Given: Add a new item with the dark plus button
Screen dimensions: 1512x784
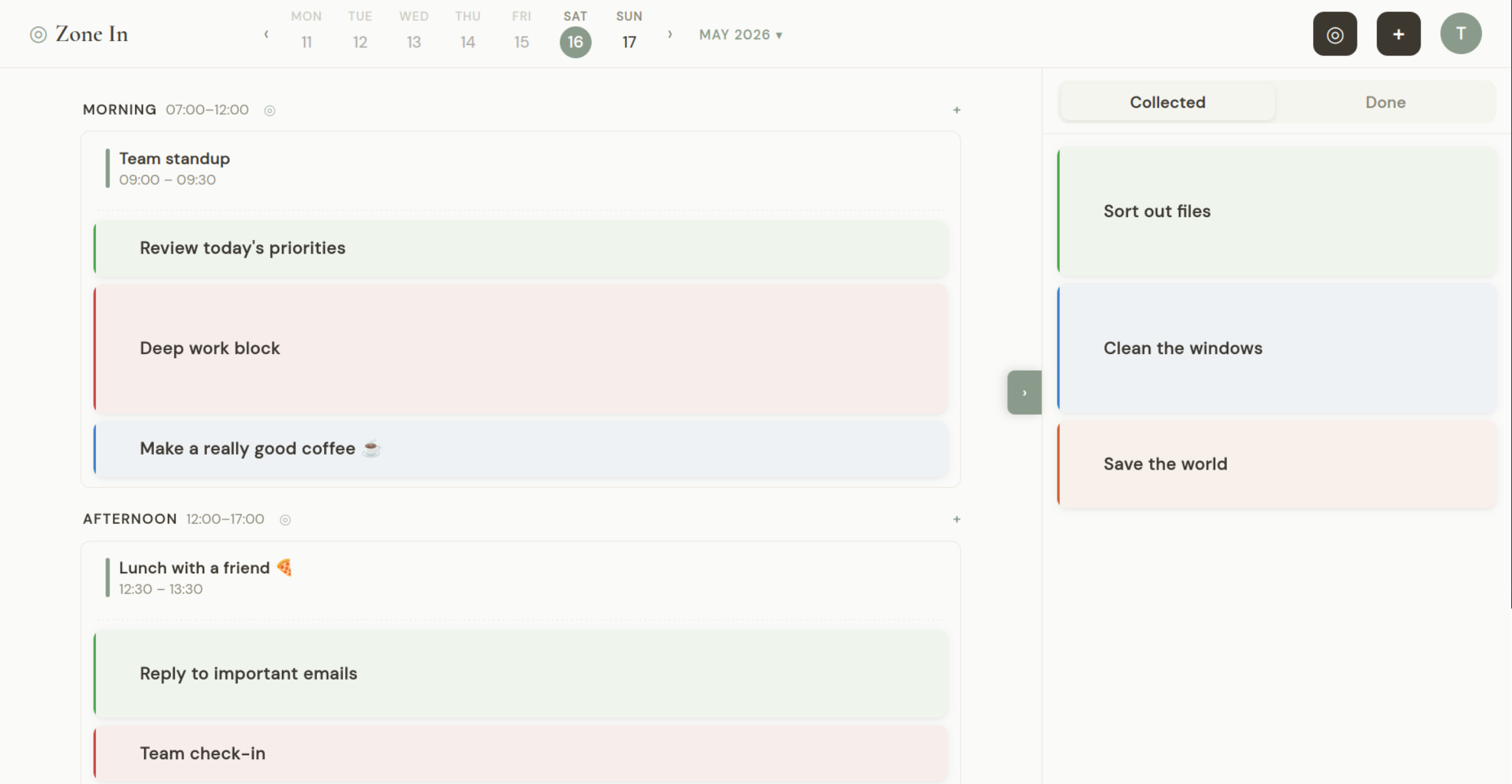Looking at the screenshot, I should (1399, 34).
